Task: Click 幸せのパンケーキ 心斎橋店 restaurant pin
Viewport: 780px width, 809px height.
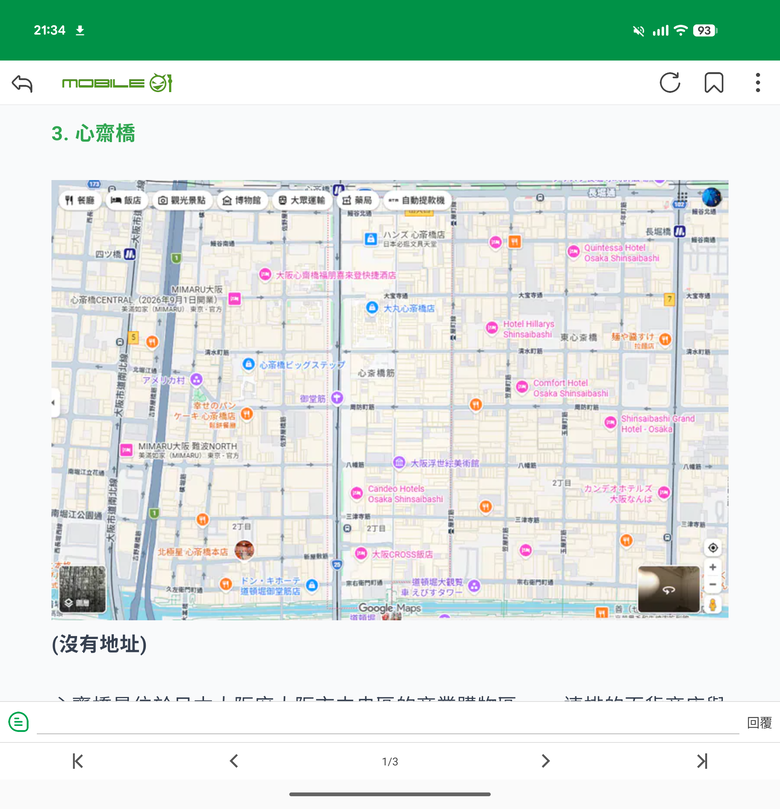Action: [247, 413]
